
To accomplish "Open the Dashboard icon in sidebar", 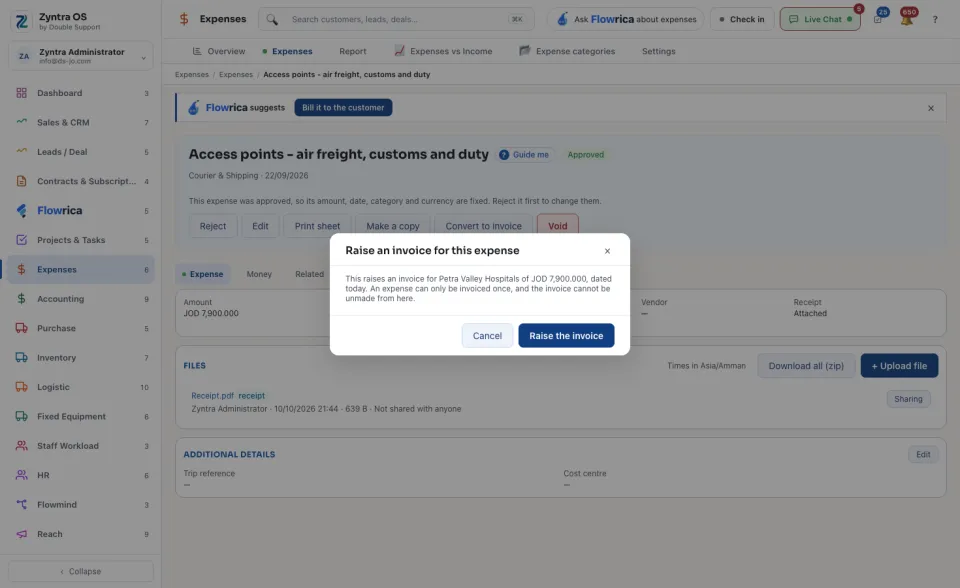I will click(x=21, y=93).
